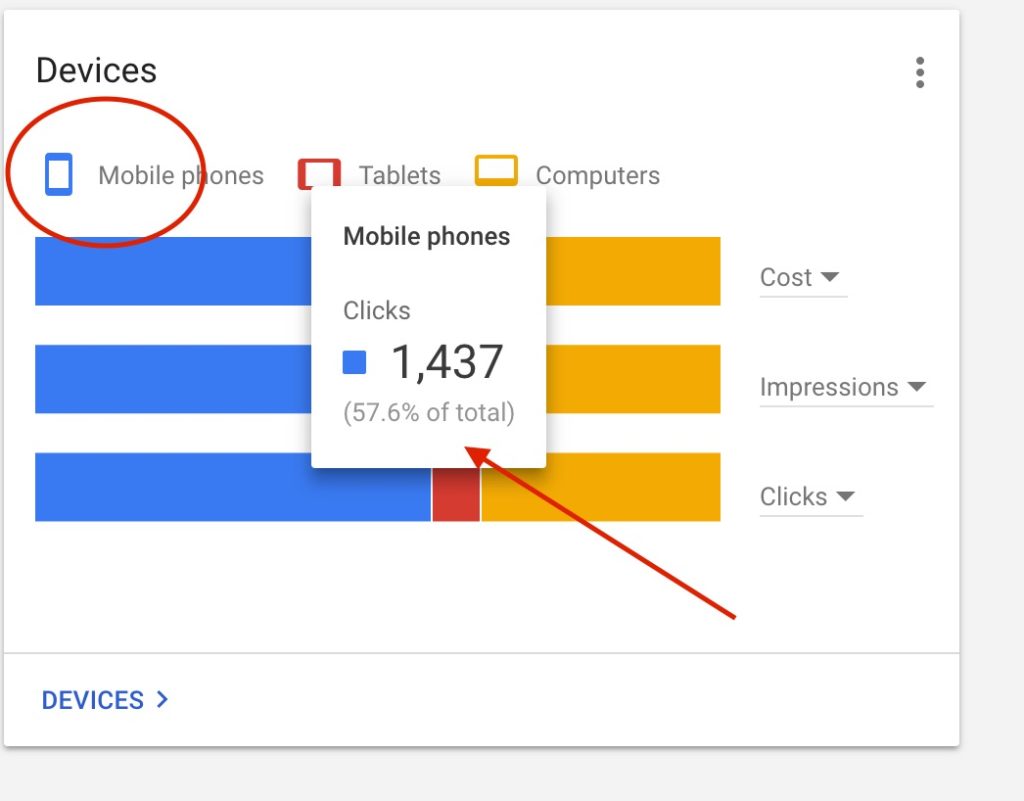Click the yellow computers segment of Cost bar
1024x801 pixels.
click(x=633, y=272)
